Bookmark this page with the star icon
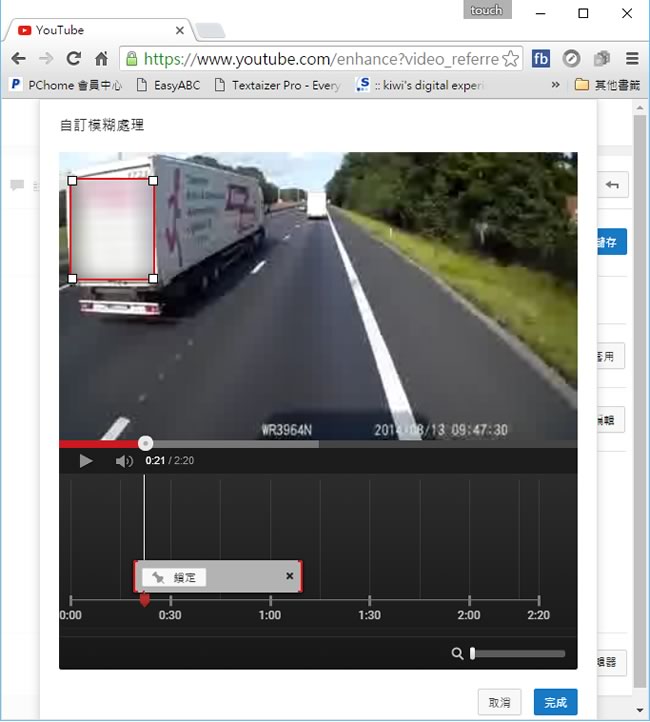650x722 pixels. click(x=510, y=58)
